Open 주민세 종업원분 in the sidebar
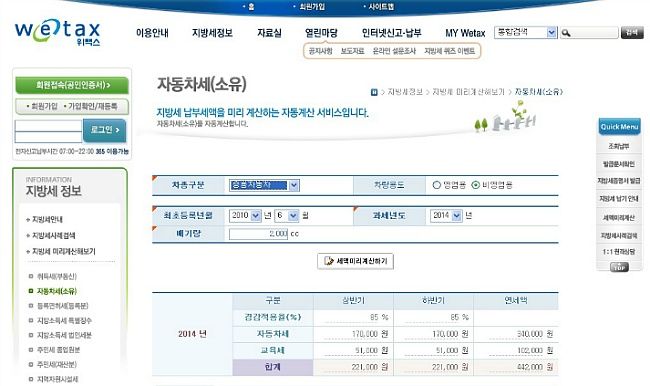This screenshot has width=650, height=386. tap(58, 350)
